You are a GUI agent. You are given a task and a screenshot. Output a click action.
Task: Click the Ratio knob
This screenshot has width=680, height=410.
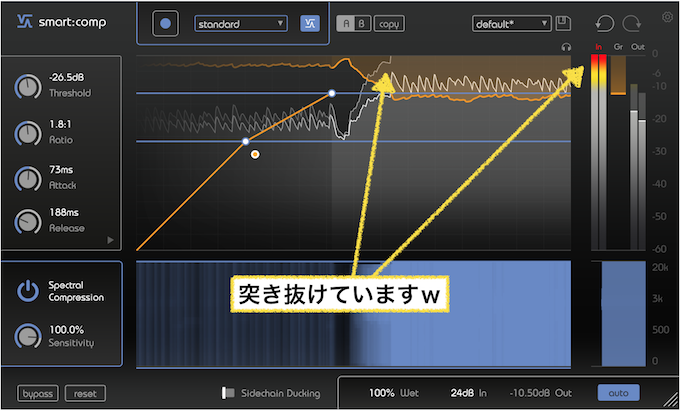click(28, 133)
